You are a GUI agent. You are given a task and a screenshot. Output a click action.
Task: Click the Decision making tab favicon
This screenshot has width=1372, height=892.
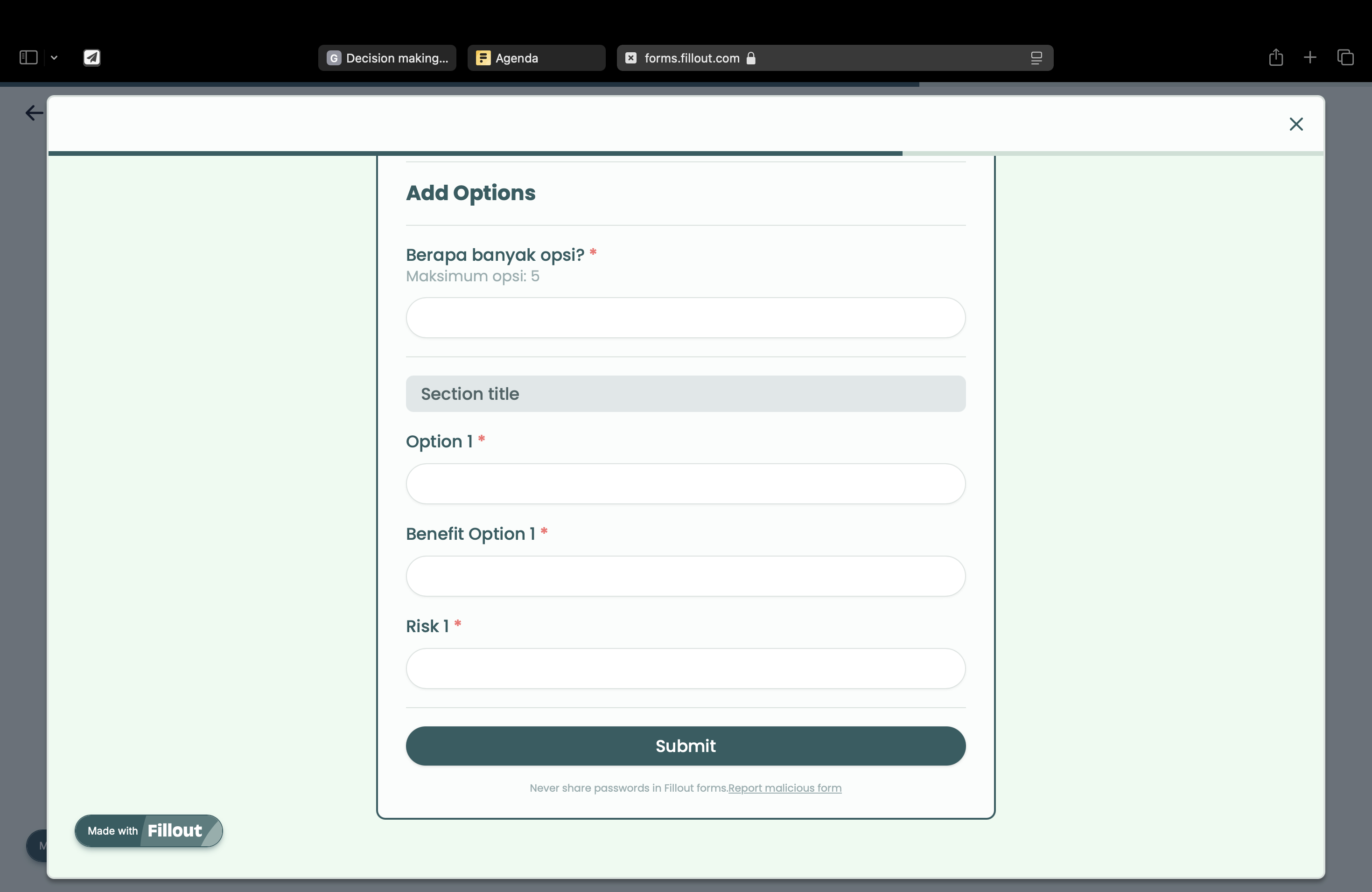pos(334,58)
